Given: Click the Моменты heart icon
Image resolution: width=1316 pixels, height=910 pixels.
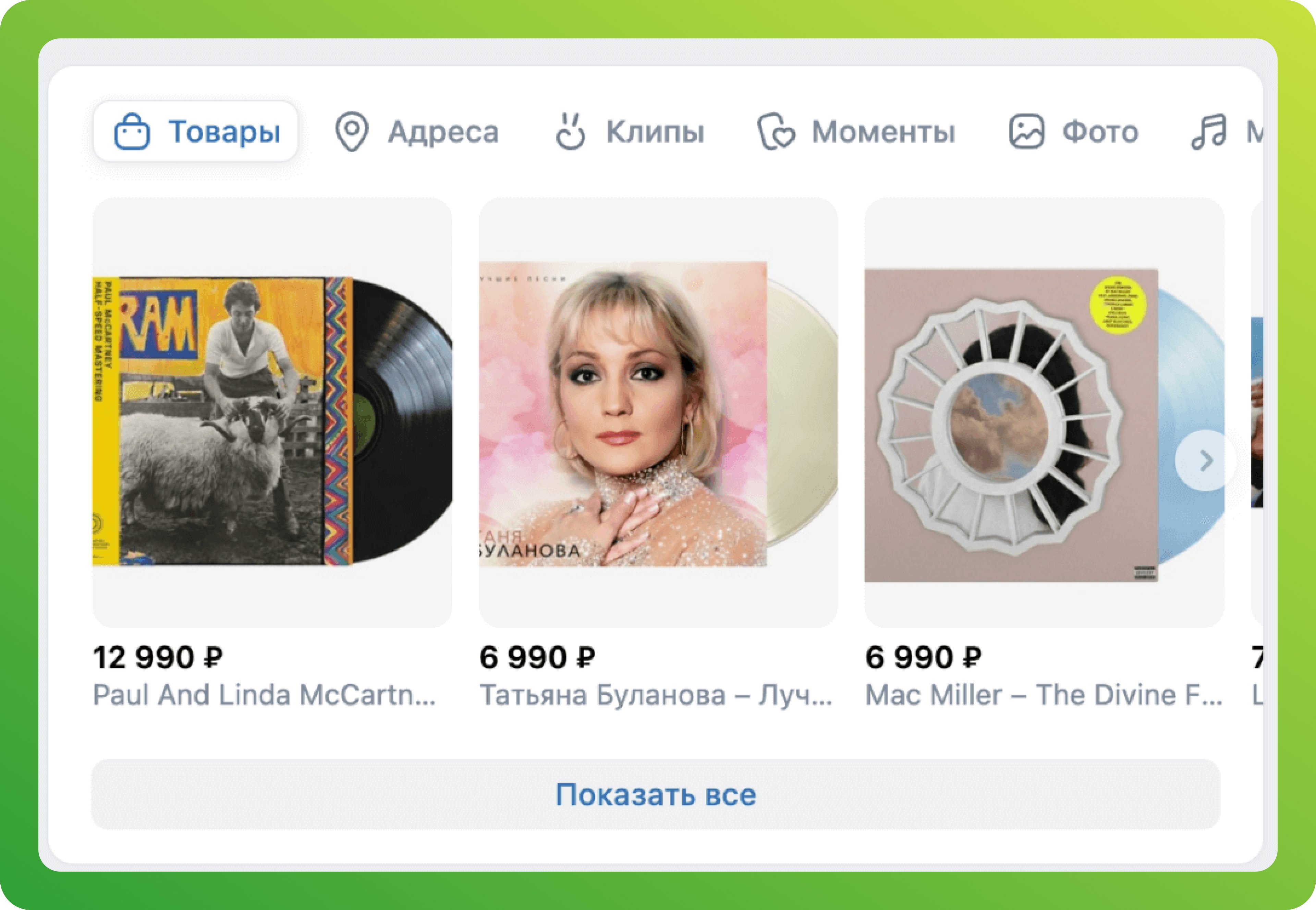Looking at the screenshot, I should point(776,132).
